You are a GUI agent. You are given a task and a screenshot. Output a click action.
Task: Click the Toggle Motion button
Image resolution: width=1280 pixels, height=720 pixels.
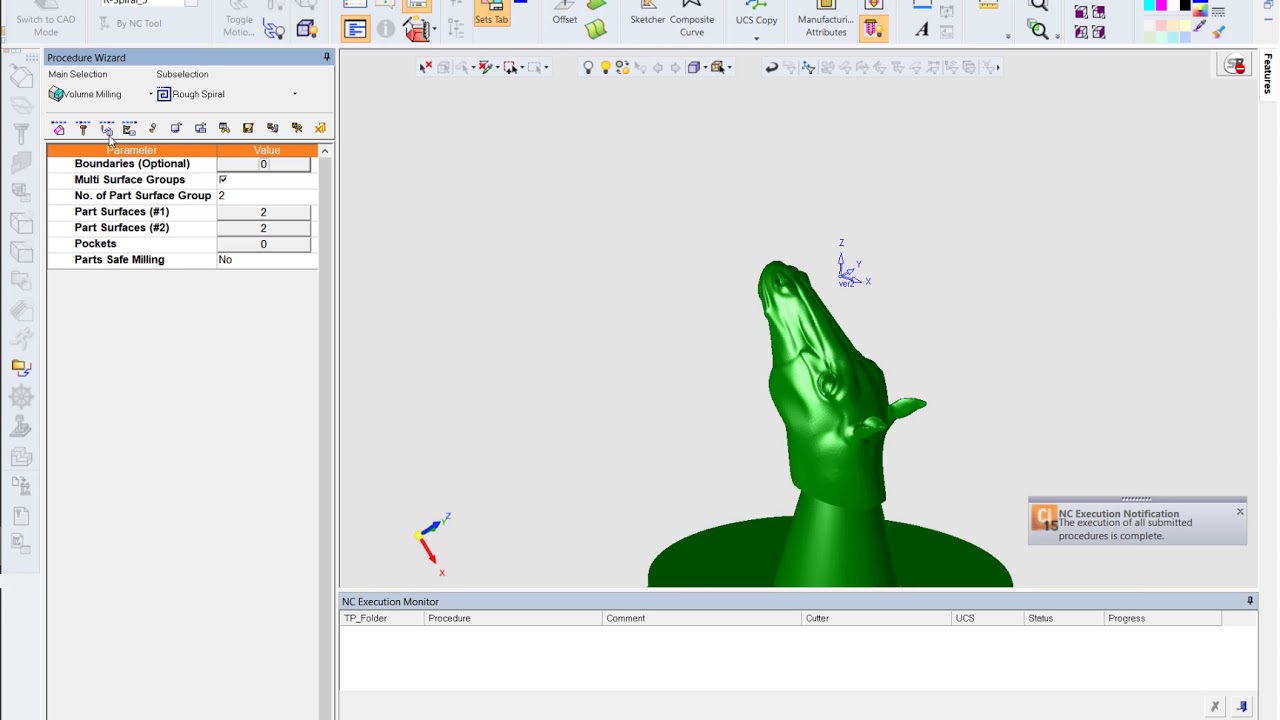239,18
